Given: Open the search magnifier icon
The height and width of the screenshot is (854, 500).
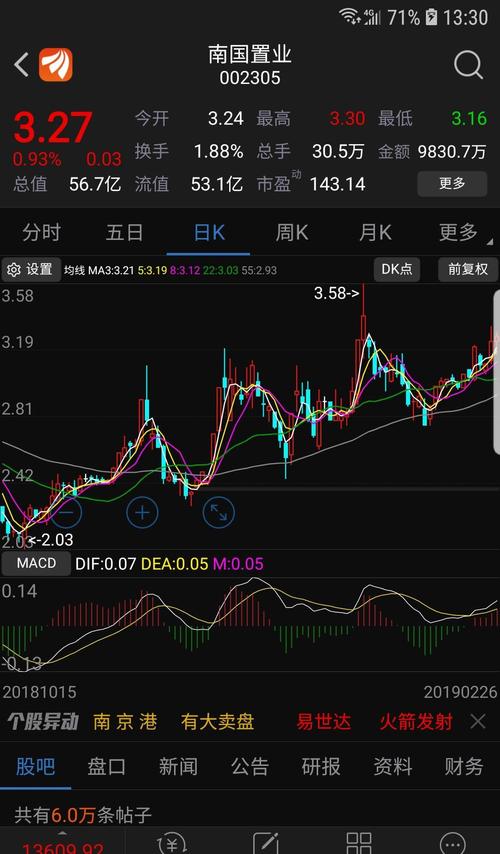Looking at the screenshot, I should point(468,66).
